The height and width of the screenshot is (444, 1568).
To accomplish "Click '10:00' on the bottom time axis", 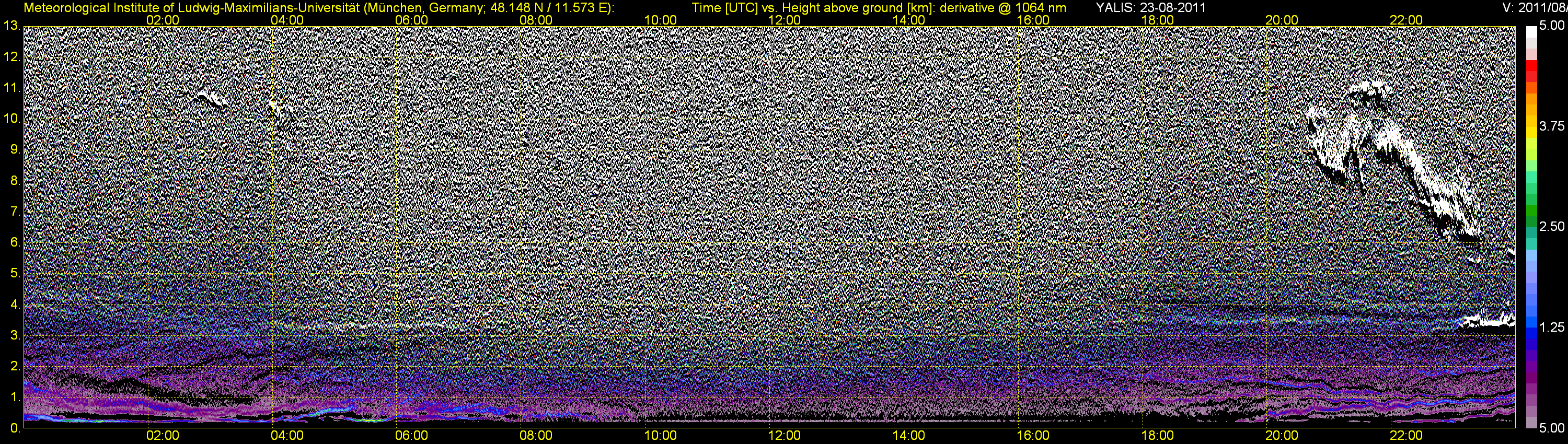I will tap(661, 436).
